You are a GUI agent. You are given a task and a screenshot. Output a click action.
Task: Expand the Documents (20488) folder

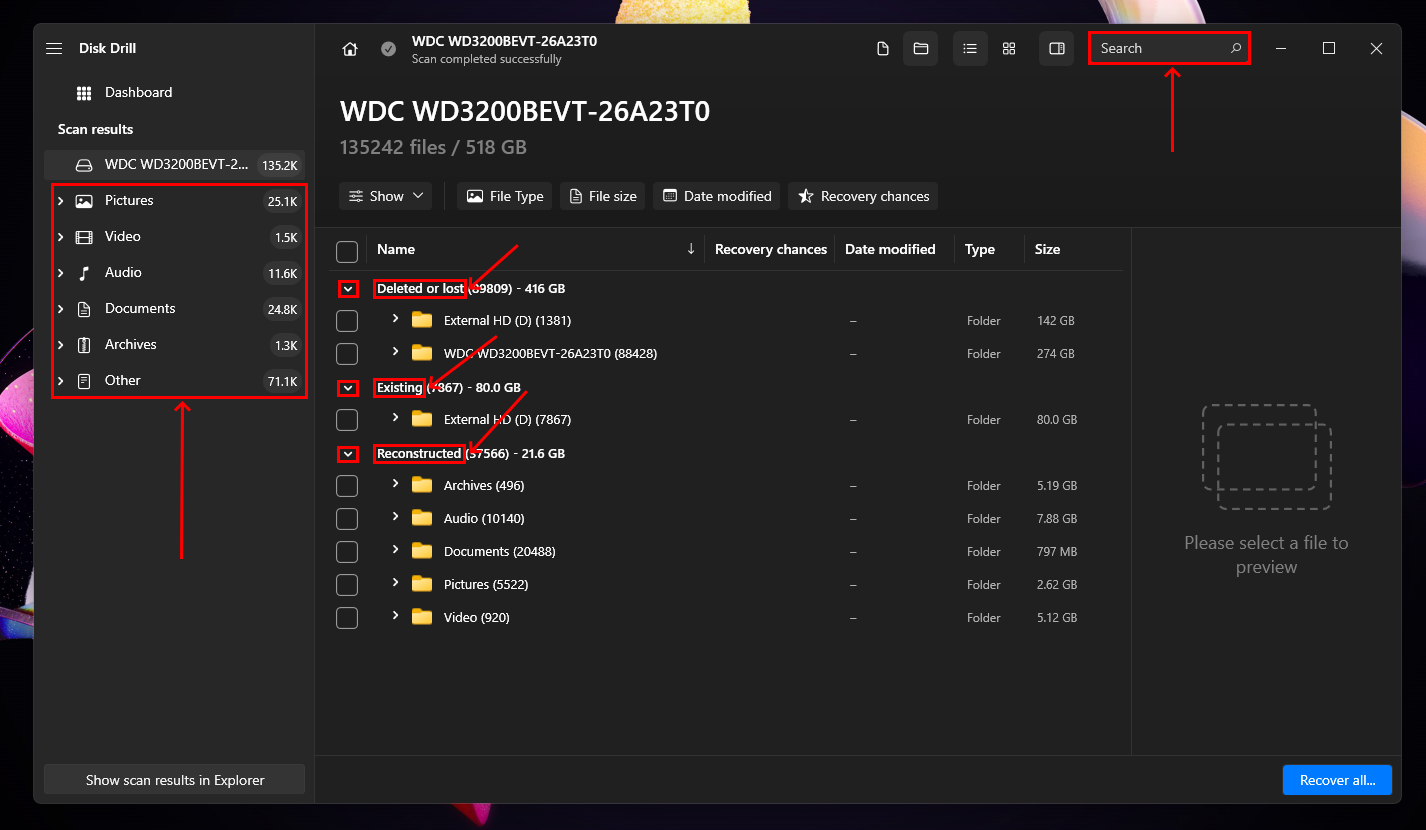click(x=395, y=551)
